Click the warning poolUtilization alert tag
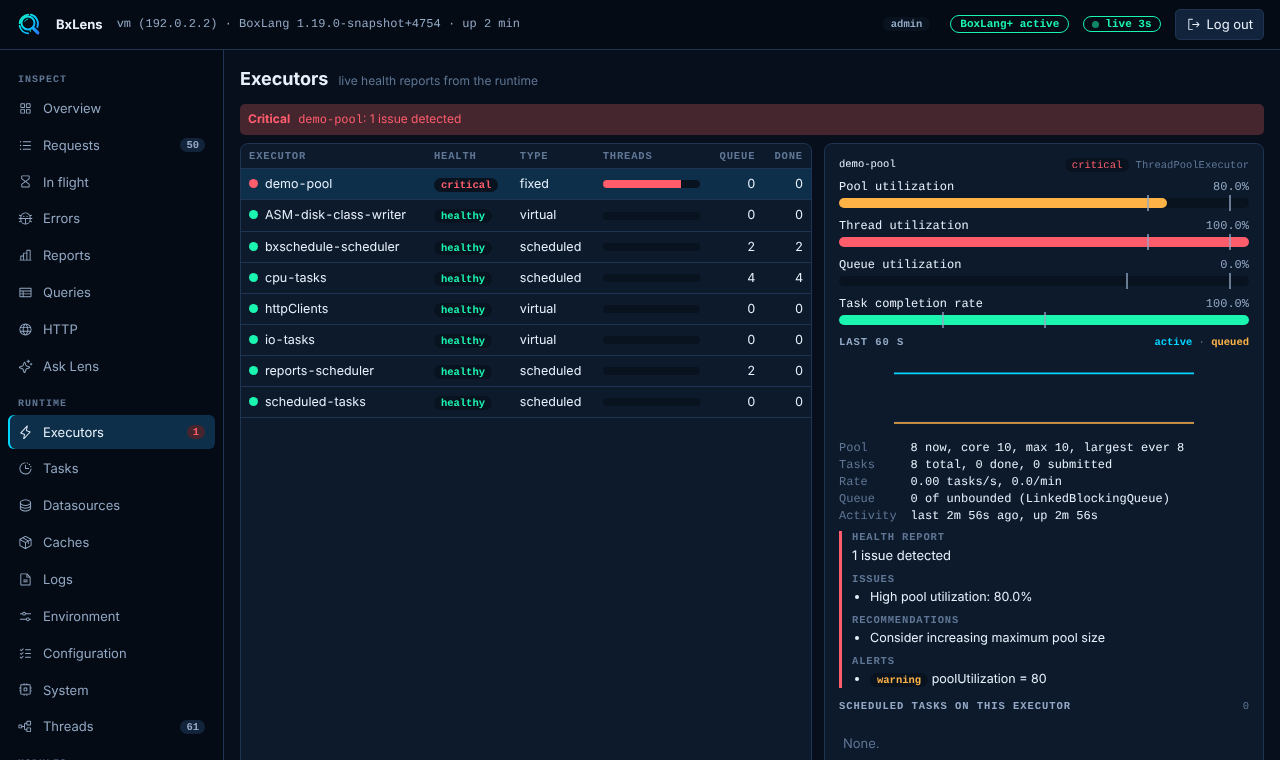 click(899, 680)
